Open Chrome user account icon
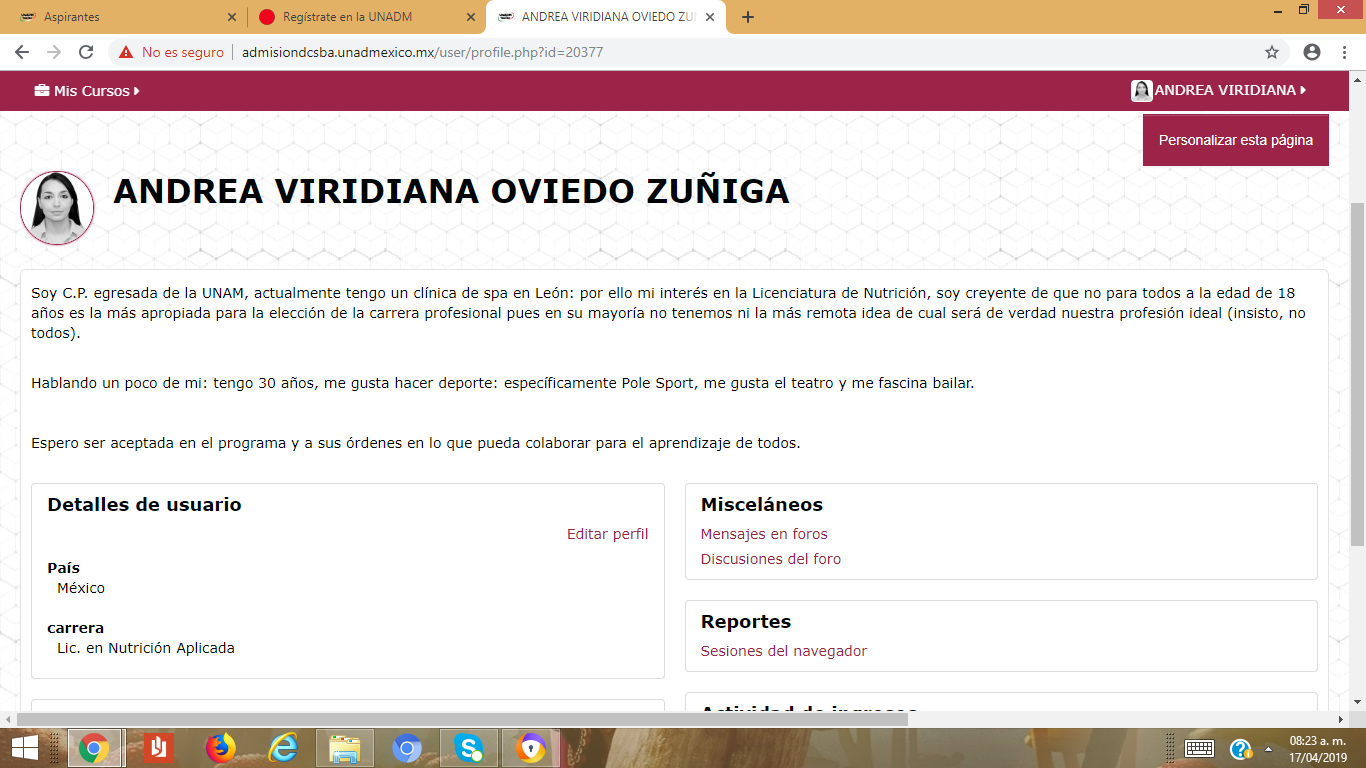Image resolution: width=1366 pixels, height=768 pixels. click(1312, 52)
